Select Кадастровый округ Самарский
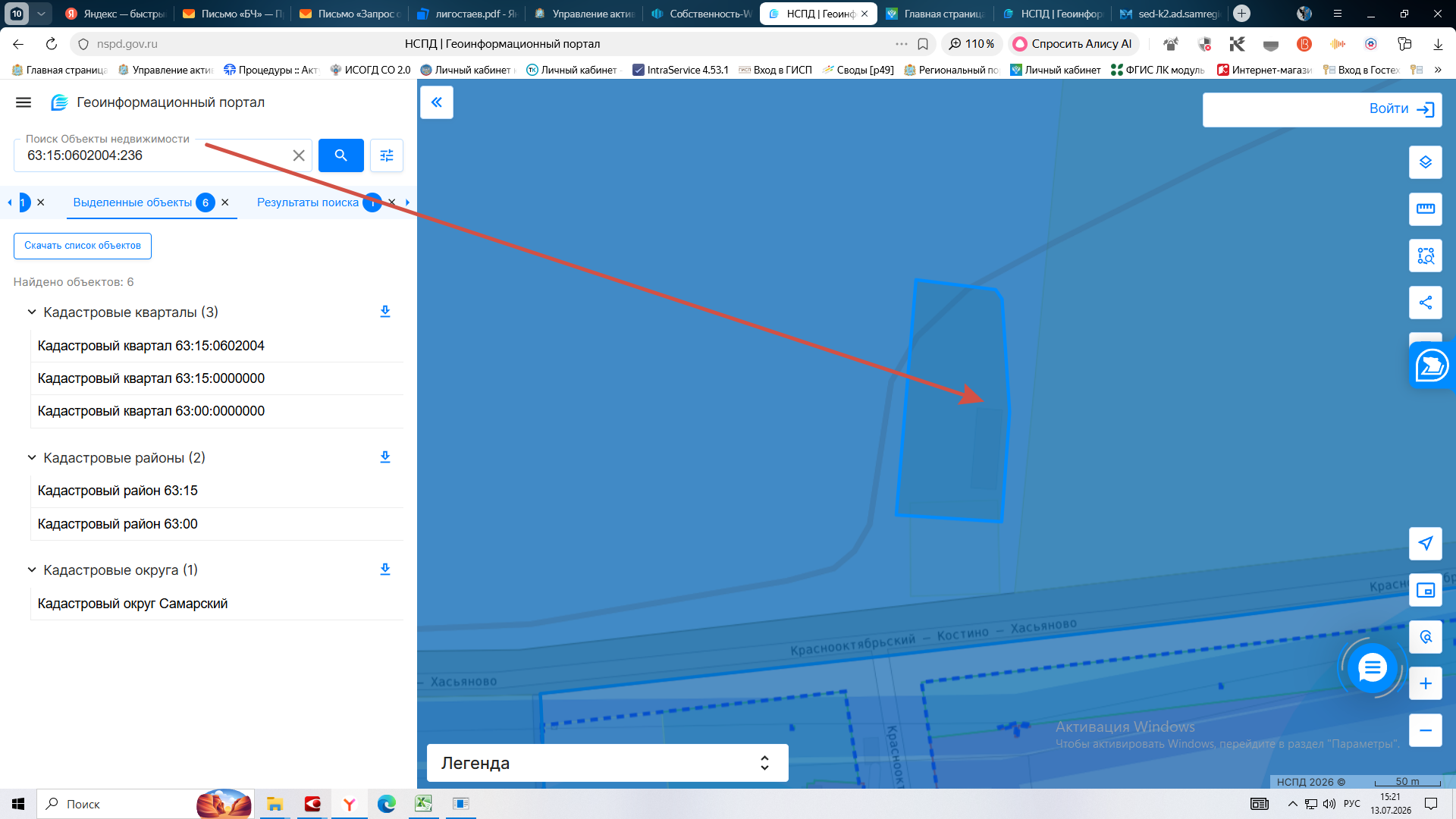 click(x=216, y=604)
